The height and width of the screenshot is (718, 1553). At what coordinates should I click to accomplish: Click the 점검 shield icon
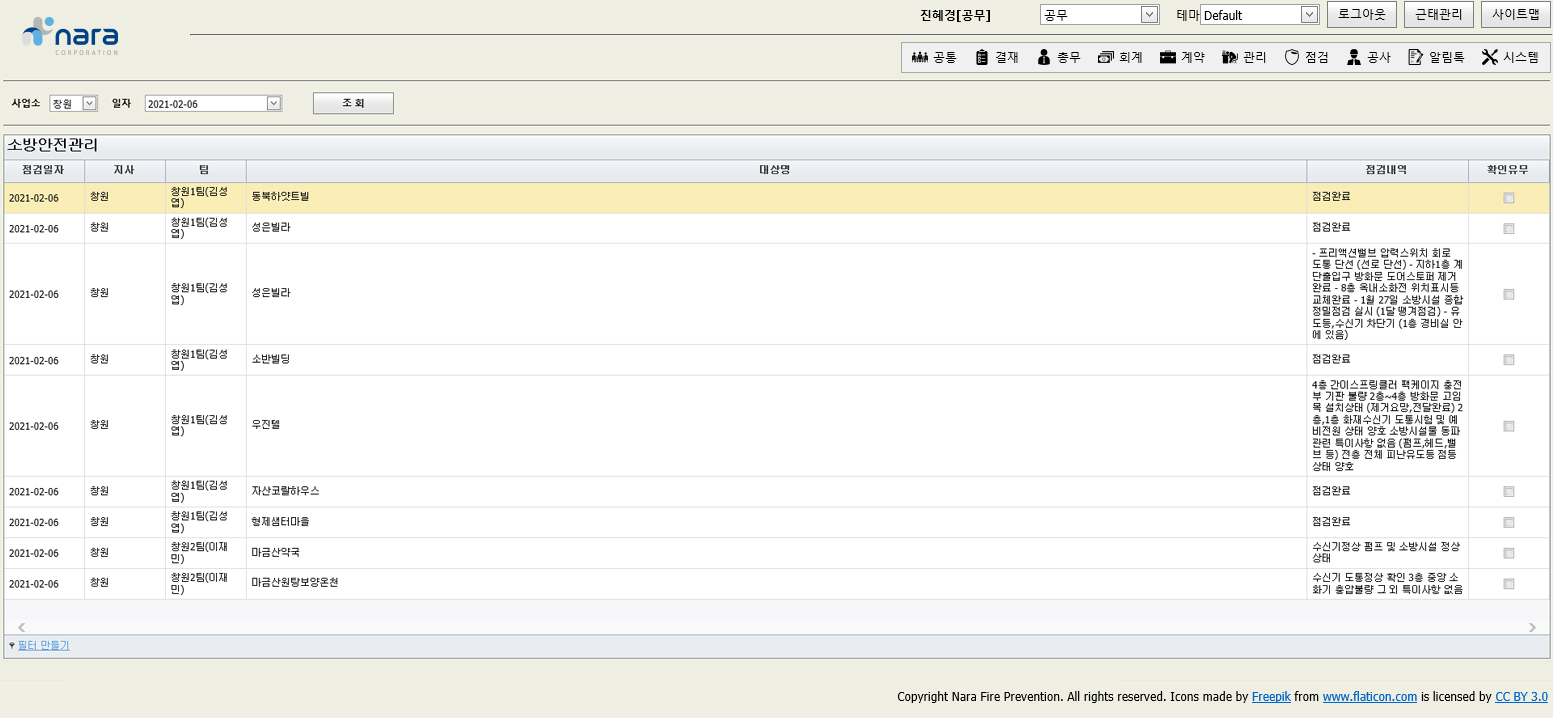(x=1291, y=58)
